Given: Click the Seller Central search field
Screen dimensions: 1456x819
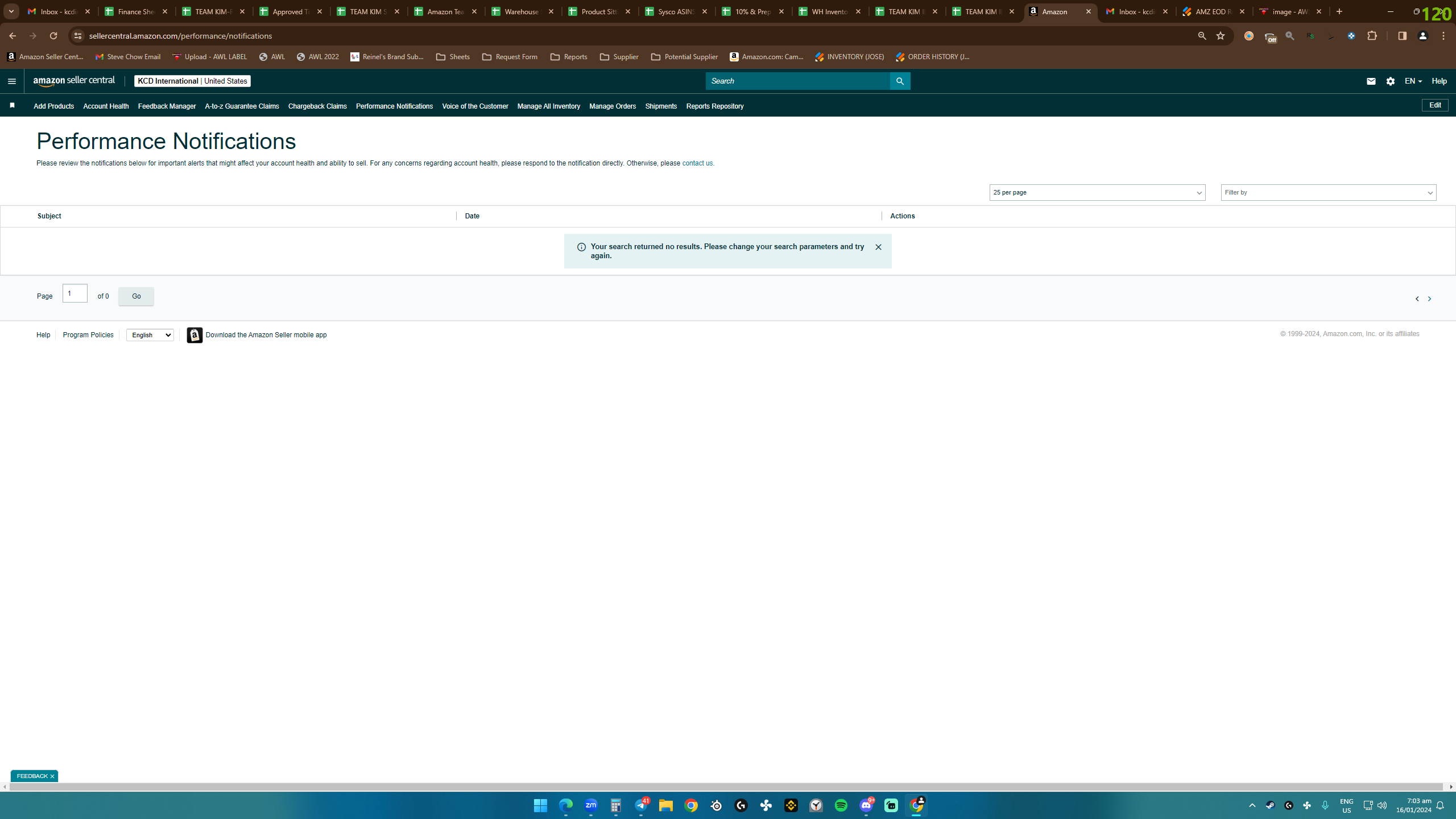Looking at the screenshot, I should [797, 81].
